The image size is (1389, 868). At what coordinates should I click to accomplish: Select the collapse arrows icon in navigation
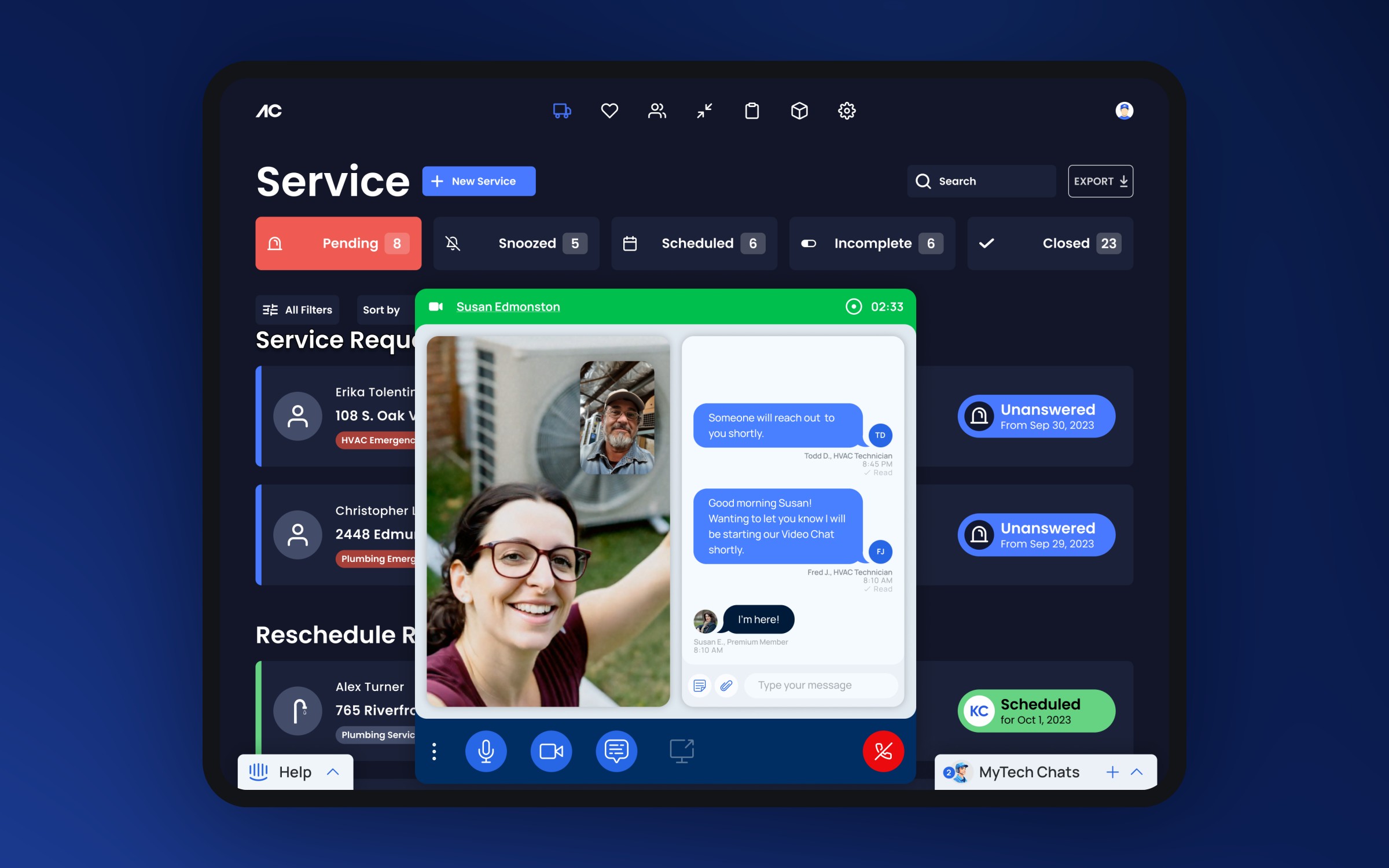pyautogui.click(x=704, y=111)
